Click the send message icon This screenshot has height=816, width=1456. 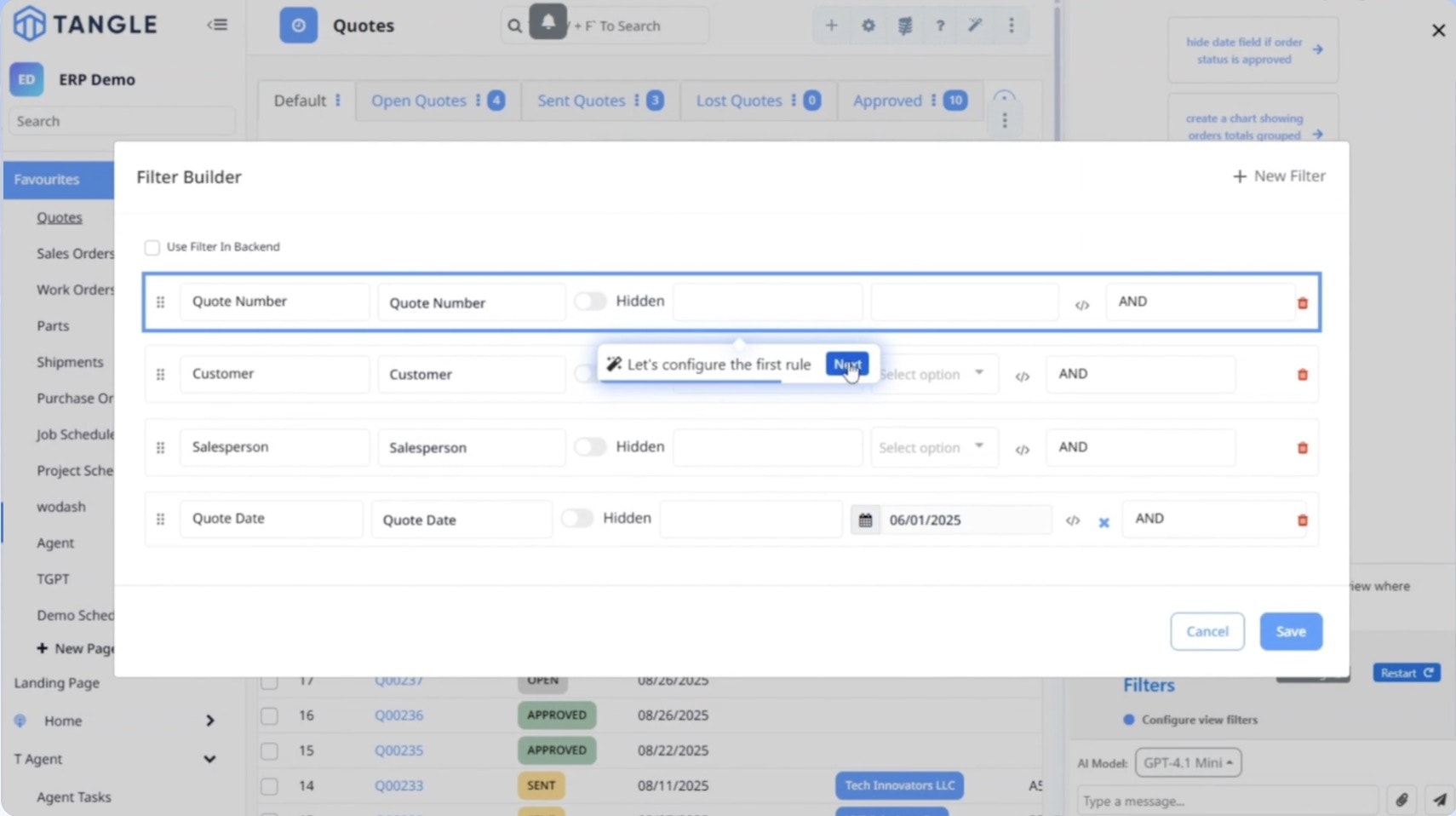click(1440, 800)
